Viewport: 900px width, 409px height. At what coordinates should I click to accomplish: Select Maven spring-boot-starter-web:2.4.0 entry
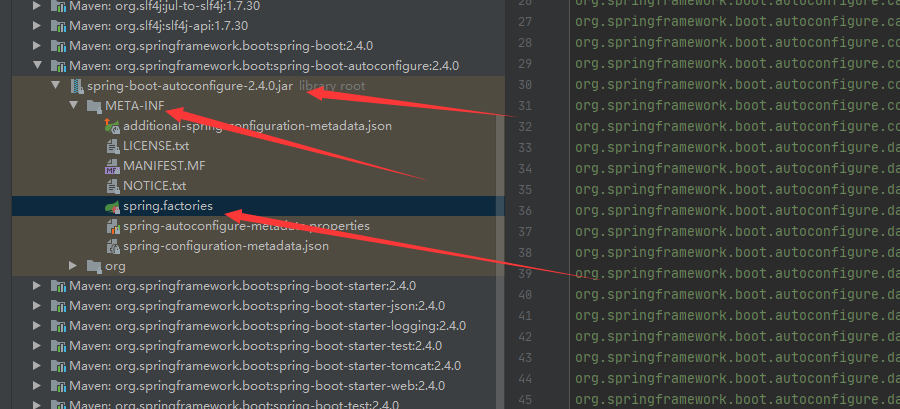click(257, 386)
